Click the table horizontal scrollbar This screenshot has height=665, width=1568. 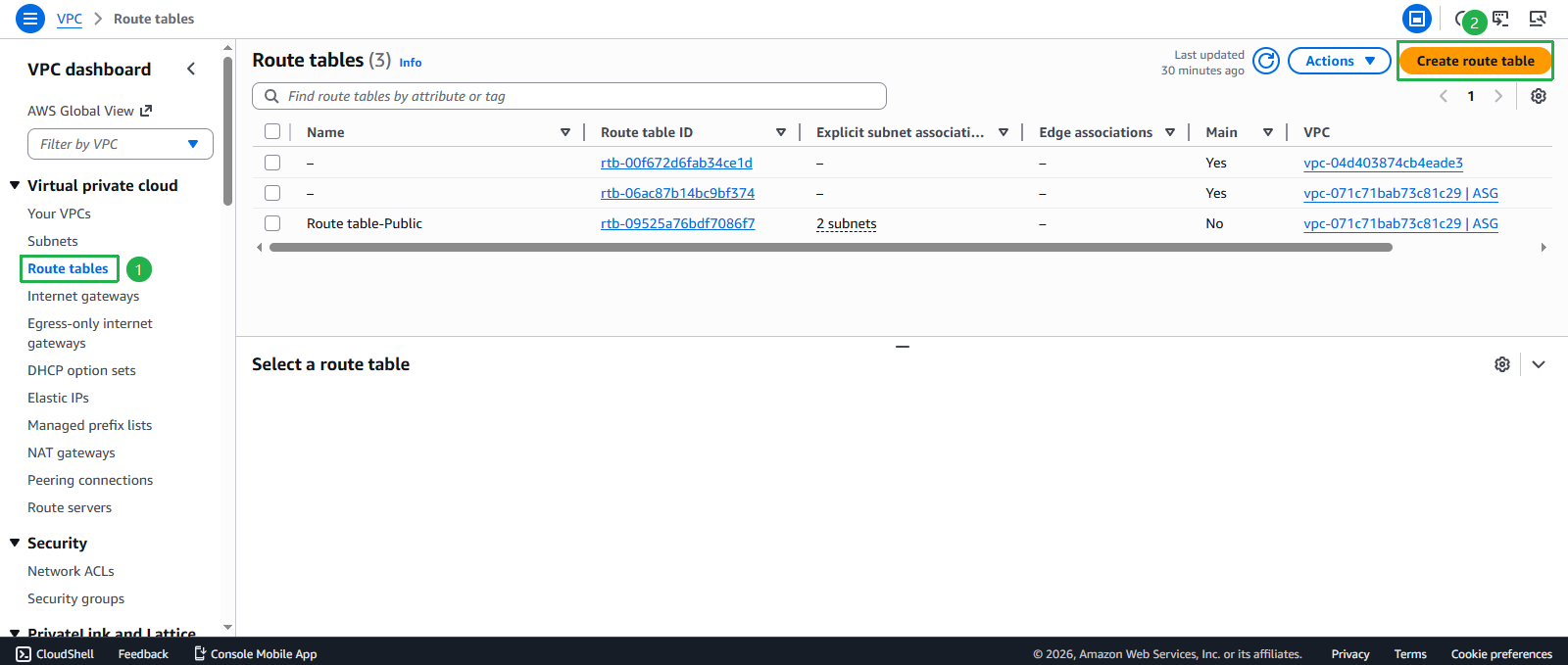tap(831, 248)
